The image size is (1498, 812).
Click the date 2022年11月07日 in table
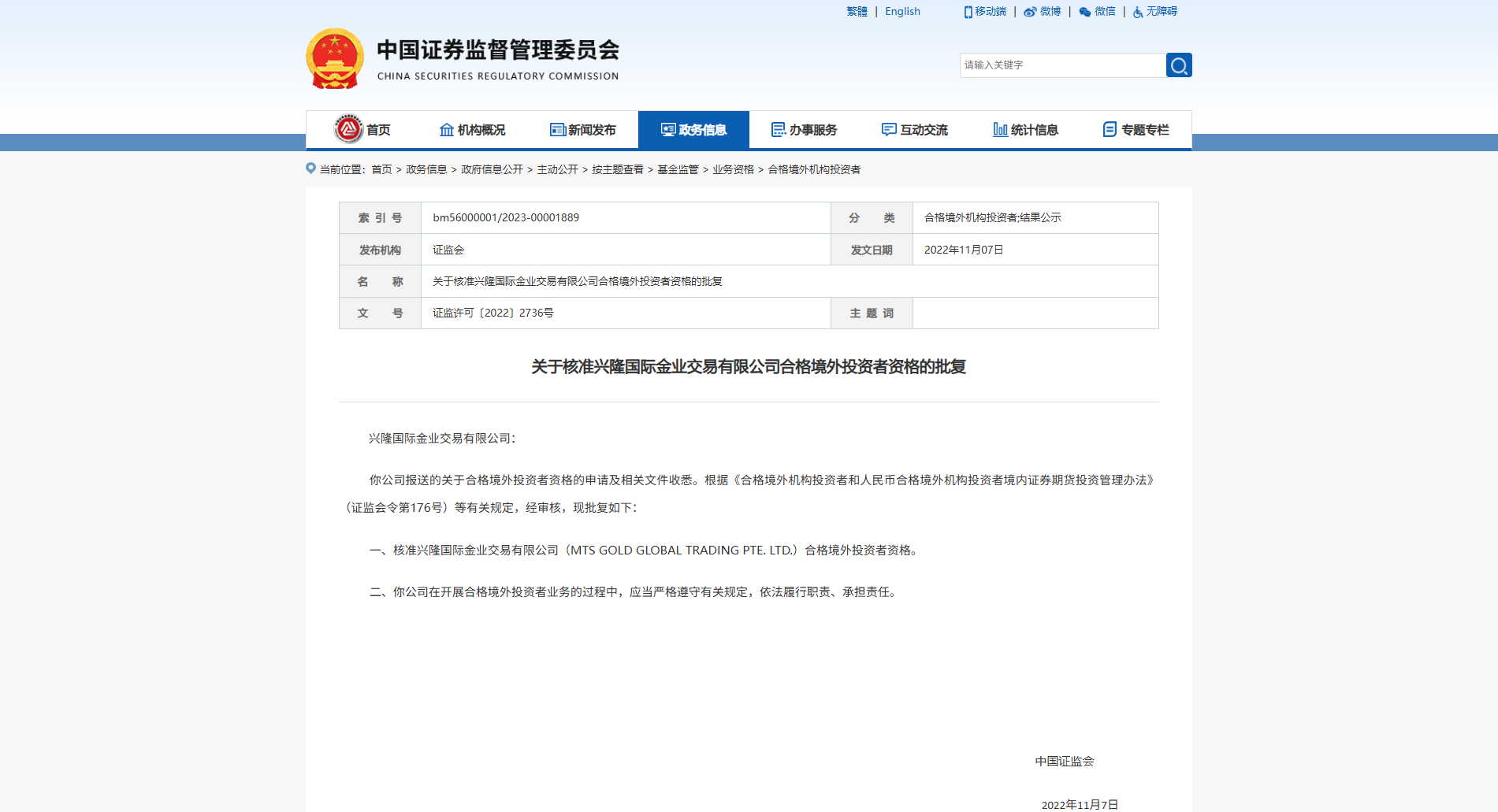tap(964, 250)
